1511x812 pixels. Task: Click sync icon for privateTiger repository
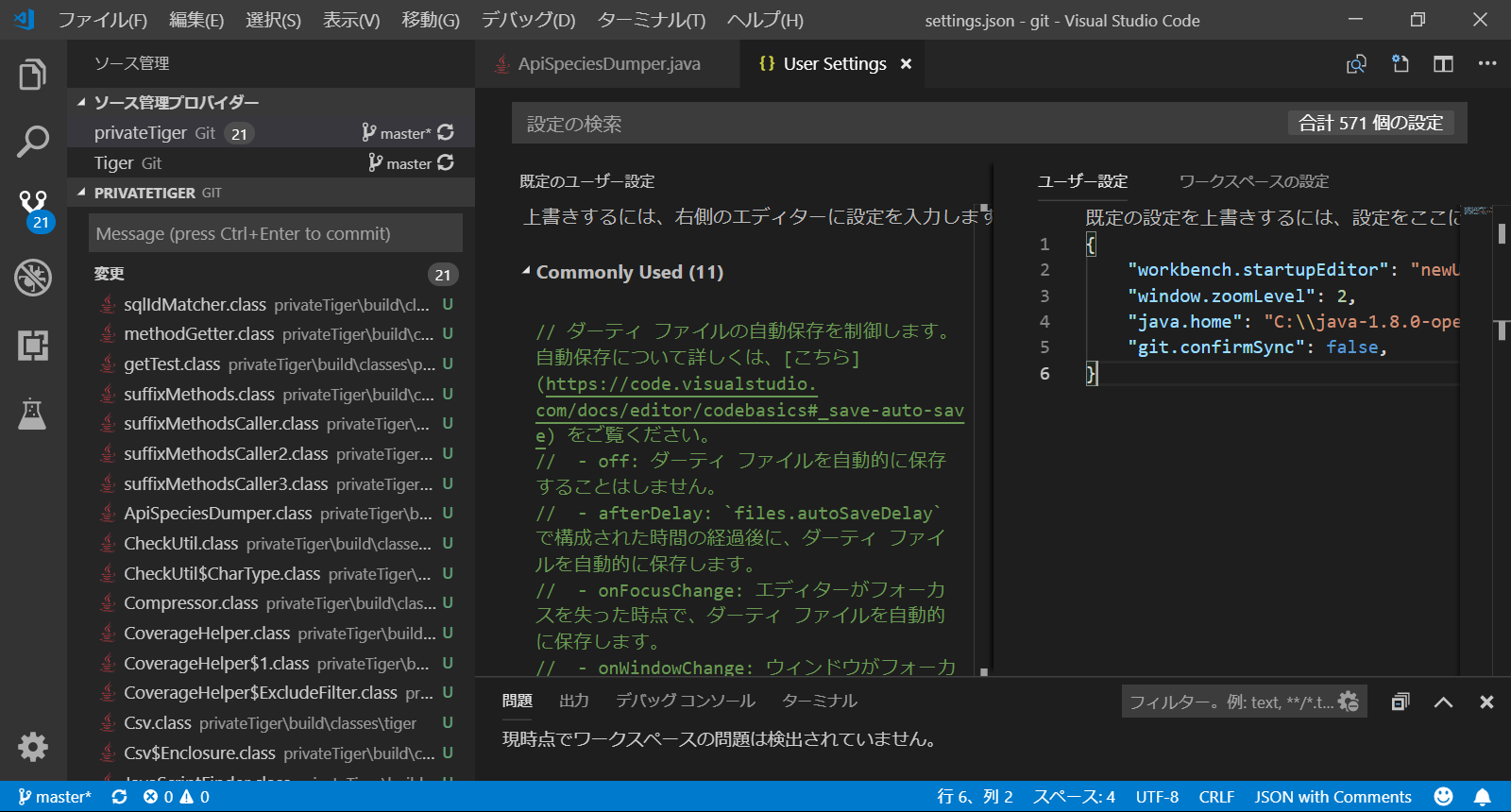pos(446,132)
